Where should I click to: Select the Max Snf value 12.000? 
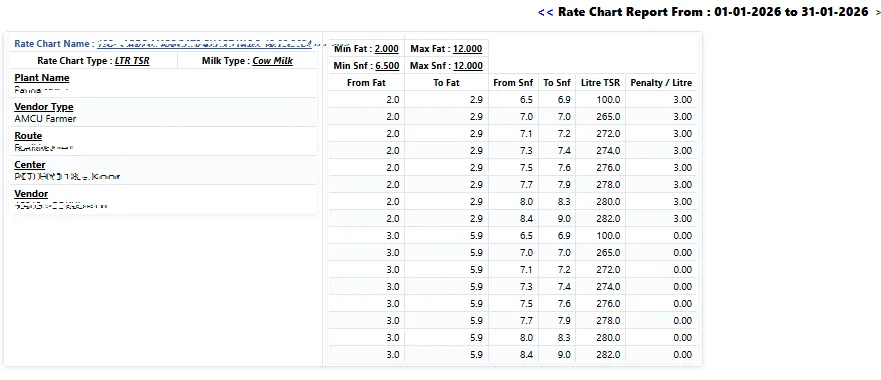(468, 66)
